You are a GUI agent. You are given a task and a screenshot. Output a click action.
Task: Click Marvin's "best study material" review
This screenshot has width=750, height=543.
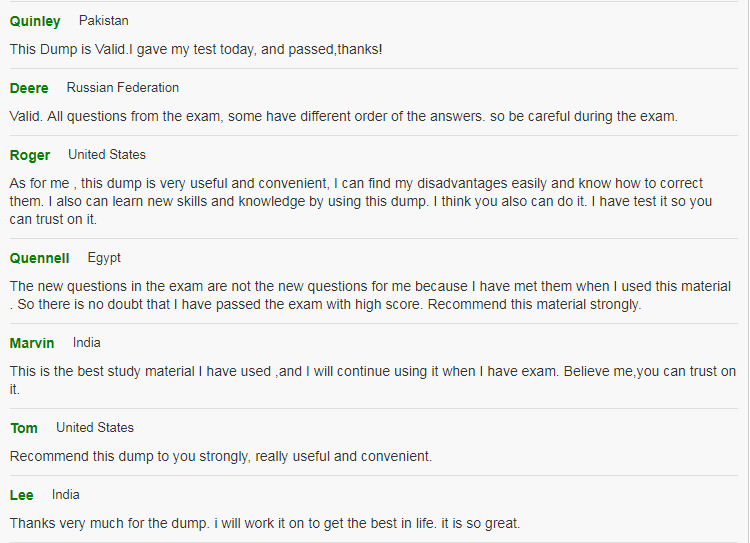click(x=373, y=380)
